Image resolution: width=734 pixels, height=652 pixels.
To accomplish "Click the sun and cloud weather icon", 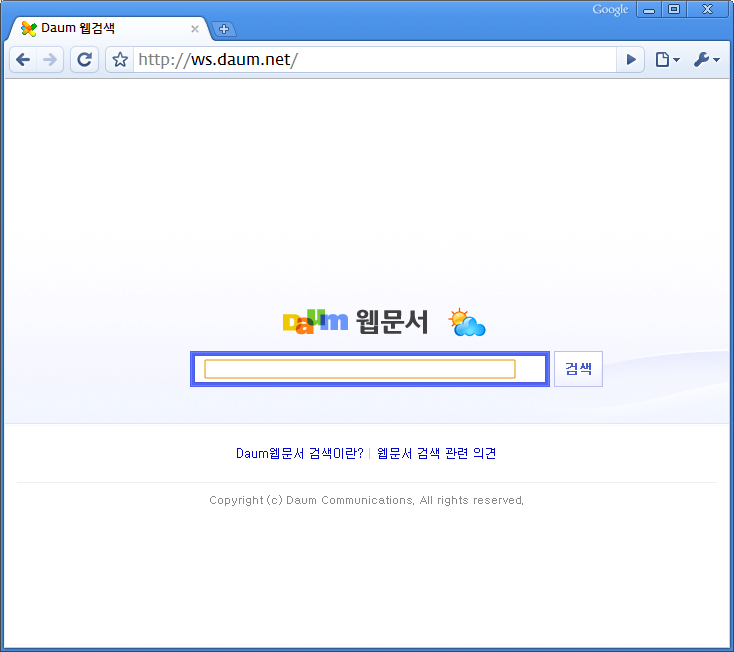I will [x=467, y=322].
